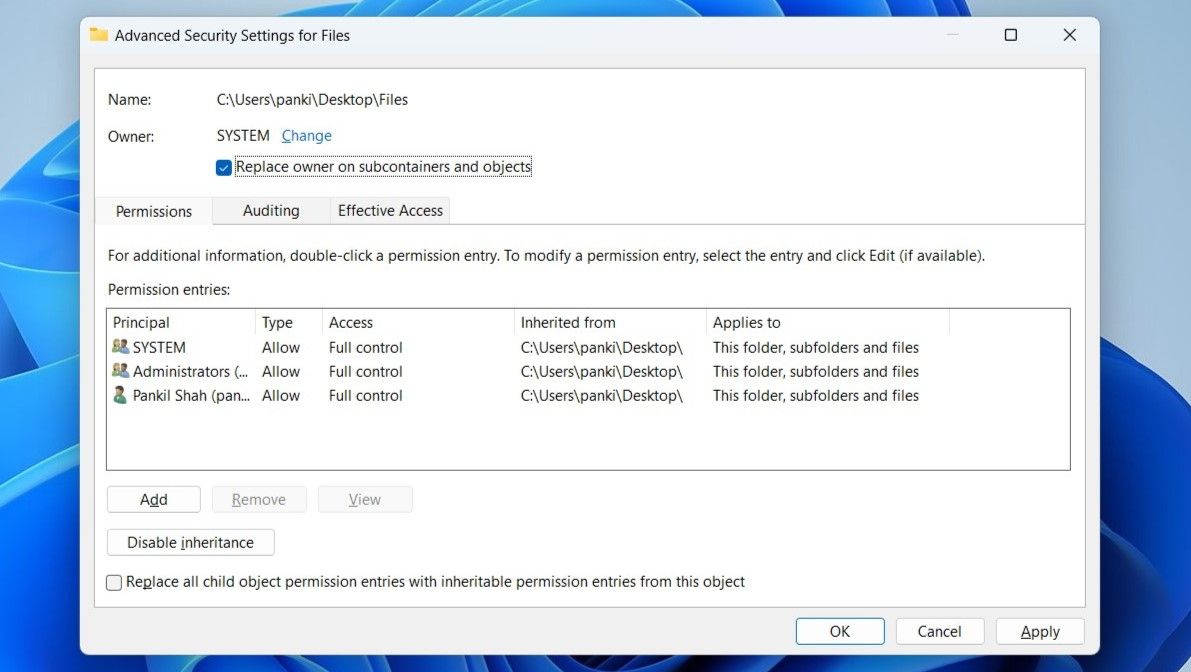Image resolution: width=1191 pixels, height=672 pixels.
Task: Uncheck Replace owner on subcontainers and objects
Action: point(223,167)
